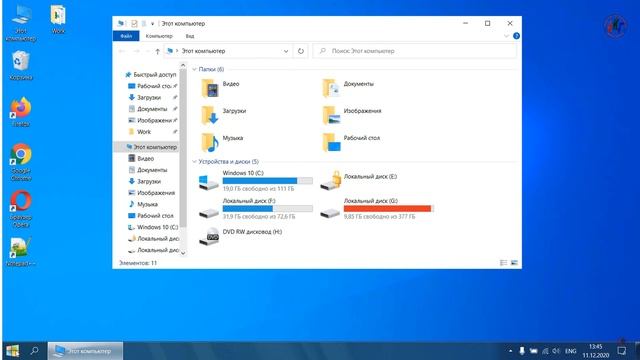Image resolution: width=640 pixels, height=360 pixels.
Task: Collapse the Папки (6) section
Action: 194,69
